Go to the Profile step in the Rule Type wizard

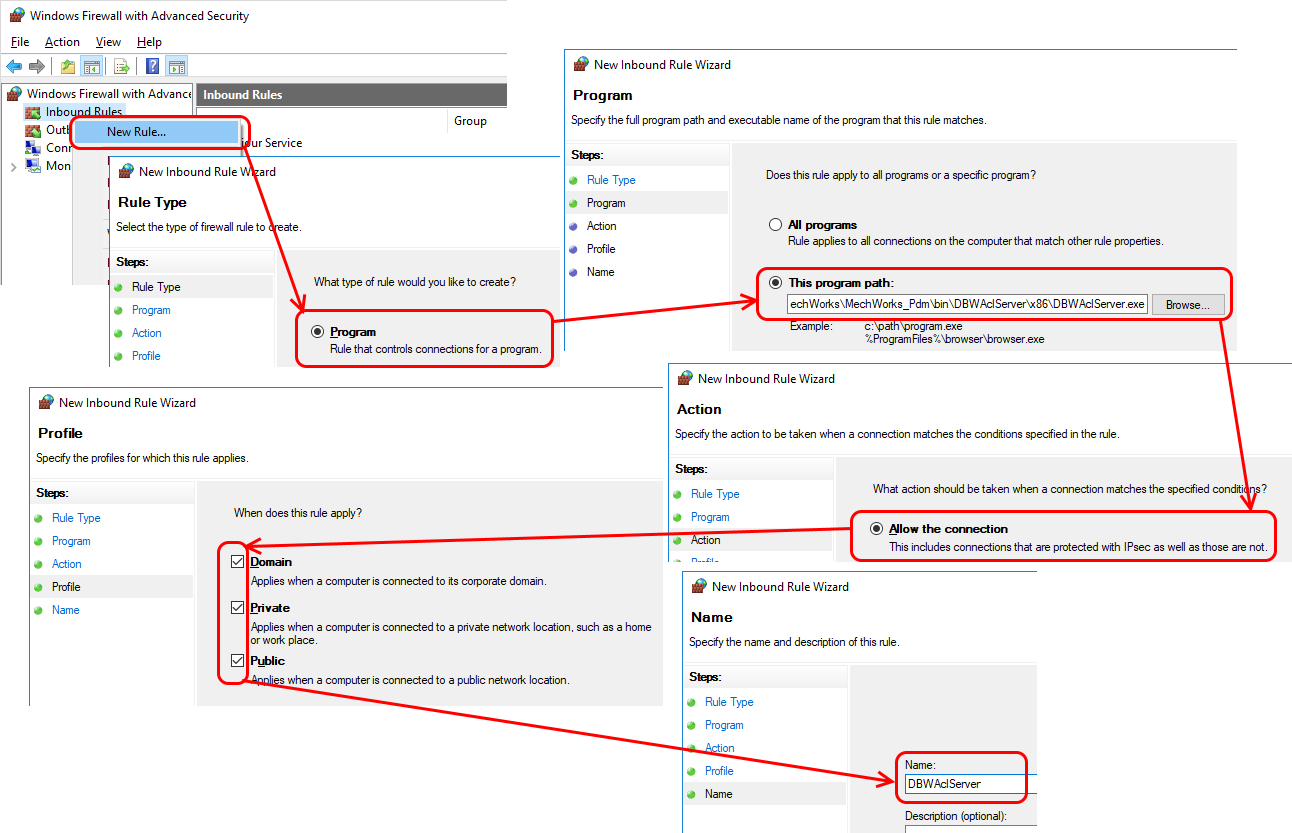point(146,356)
